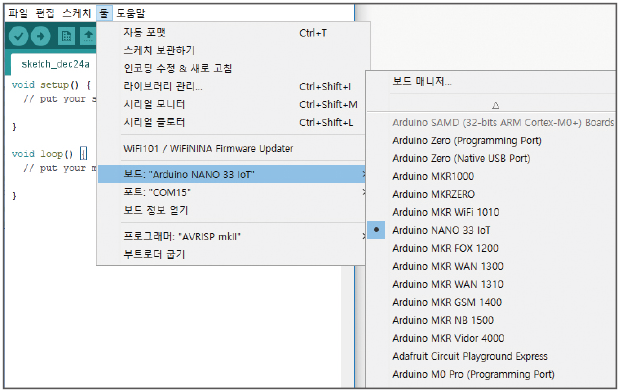Image resolution: width=620 pixels, height=390 pixels.
Task: Click the 툴 menu in menu bar
Action: [x=104, y=13]
